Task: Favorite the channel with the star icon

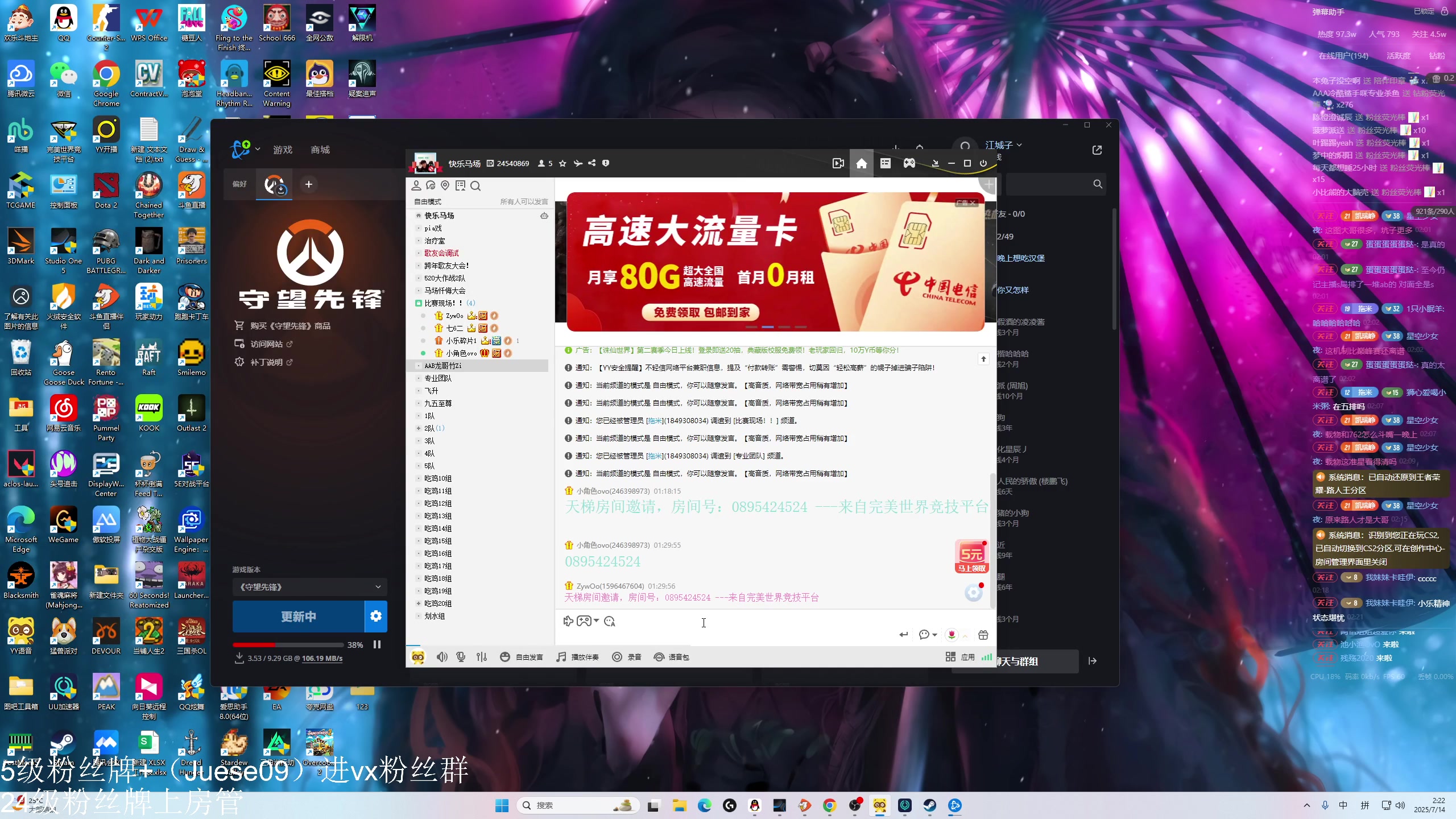Action: click(x=562, y=163)
